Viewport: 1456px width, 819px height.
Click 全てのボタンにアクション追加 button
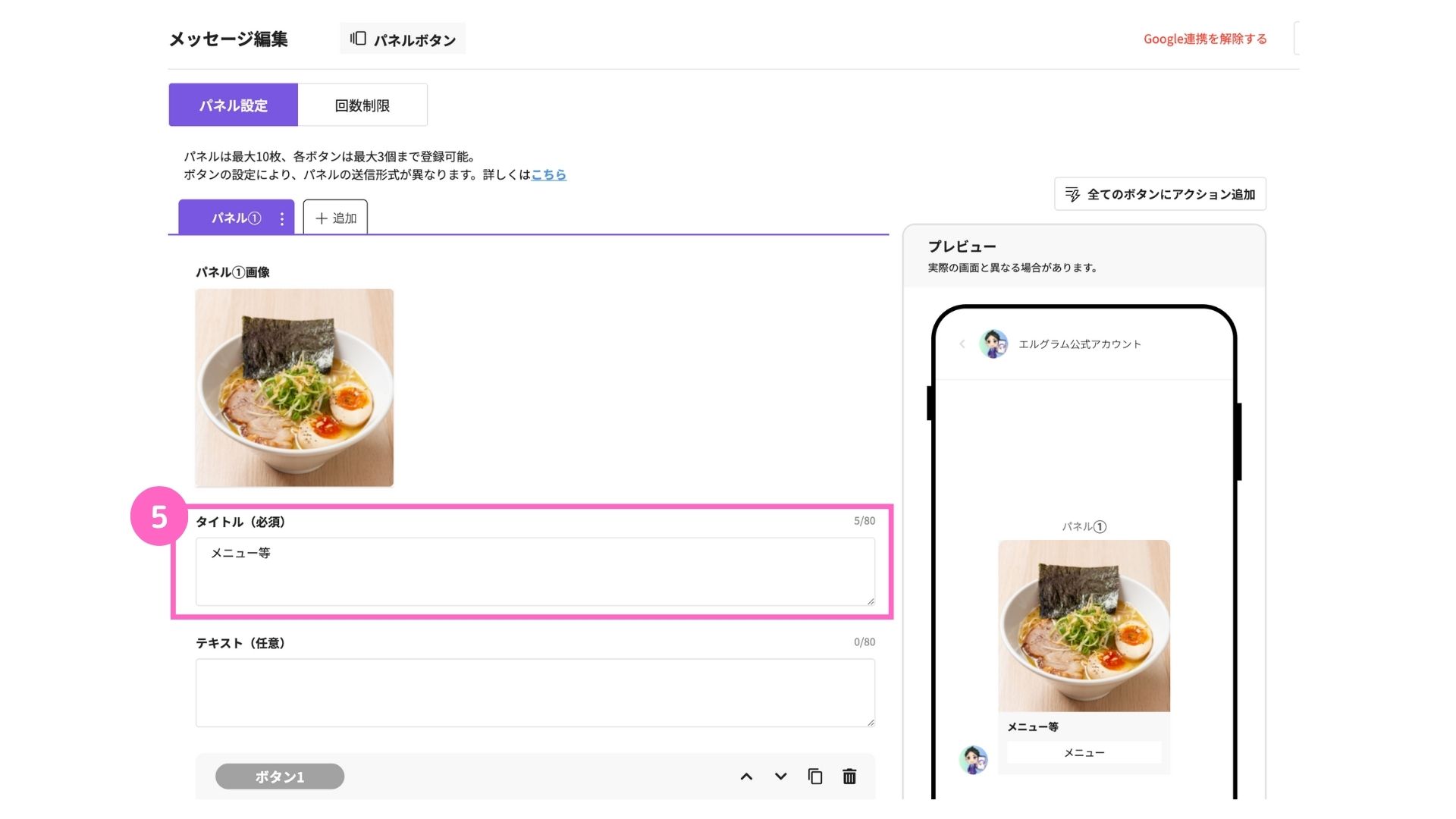(x=1160, y=194)
